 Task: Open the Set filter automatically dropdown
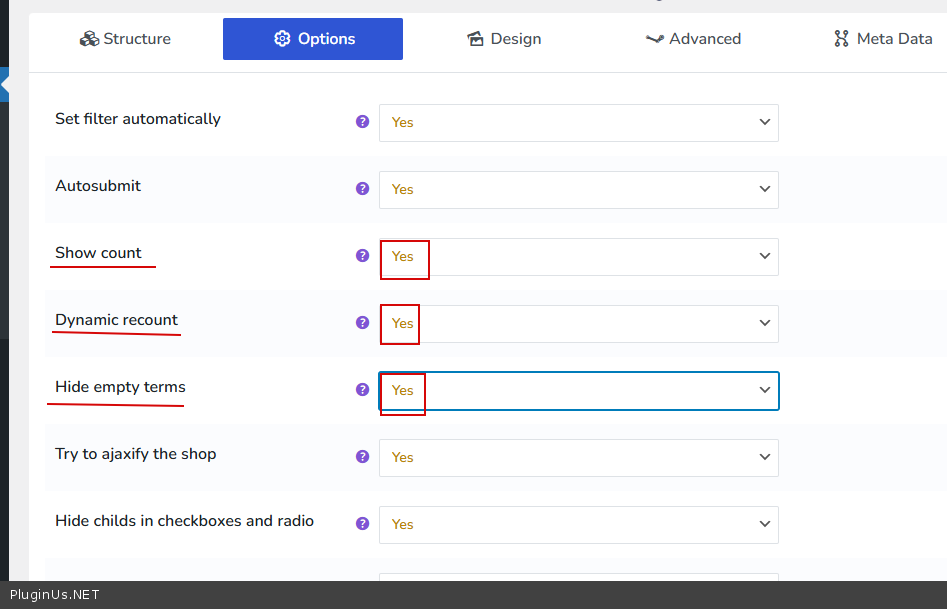(x=578, y=123)
